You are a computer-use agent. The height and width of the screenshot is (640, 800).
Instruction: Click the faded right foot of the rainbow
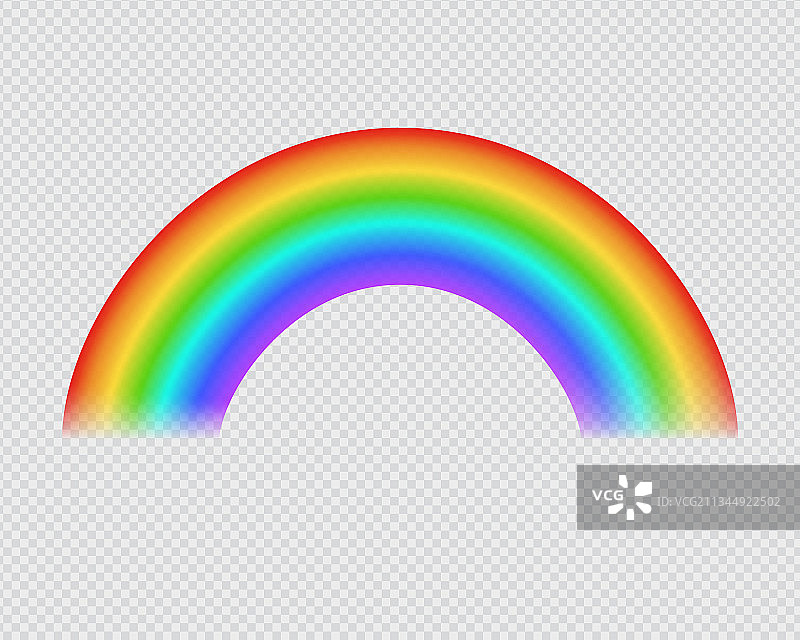point(660,425)
